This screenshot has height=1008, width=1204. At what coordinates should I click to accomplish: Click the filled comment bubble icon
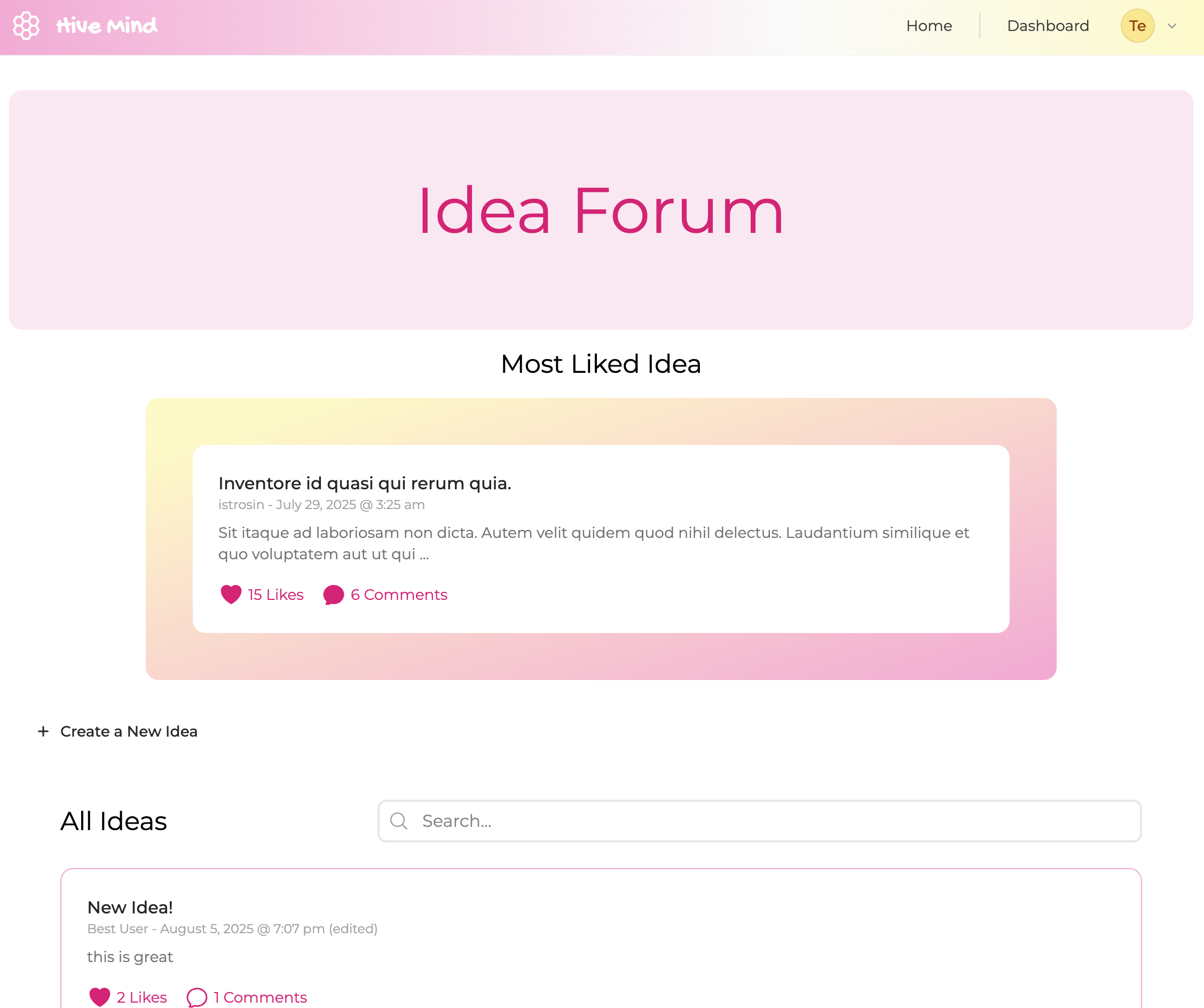(x=333, y=595)
